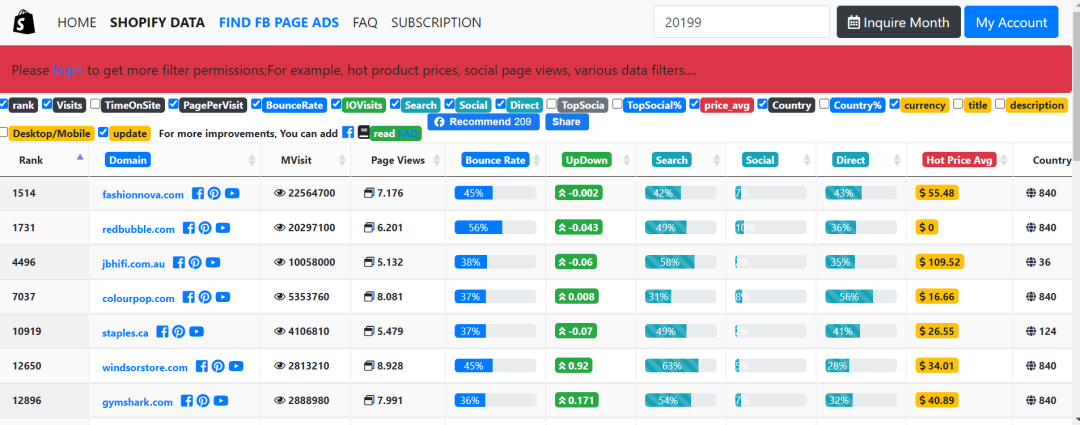Toggle the update checkbox

103,132
